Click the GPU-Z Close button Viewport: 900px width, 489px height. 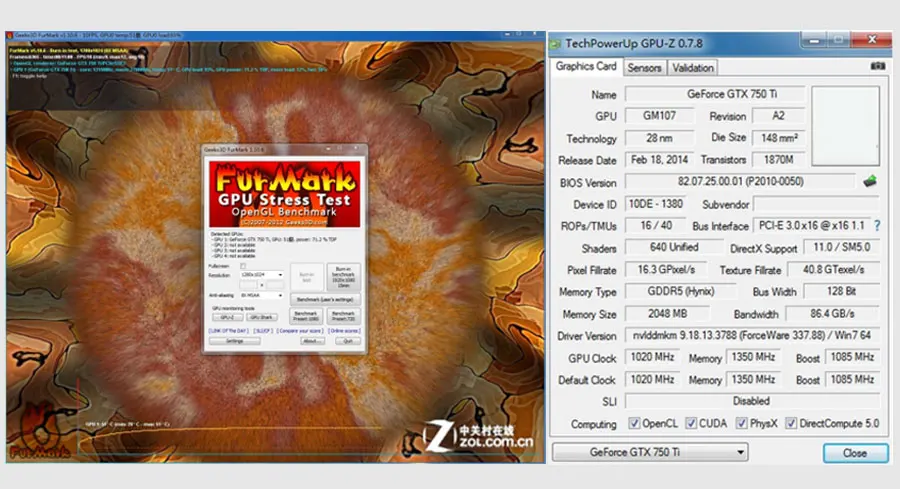[x=855, y=453]
